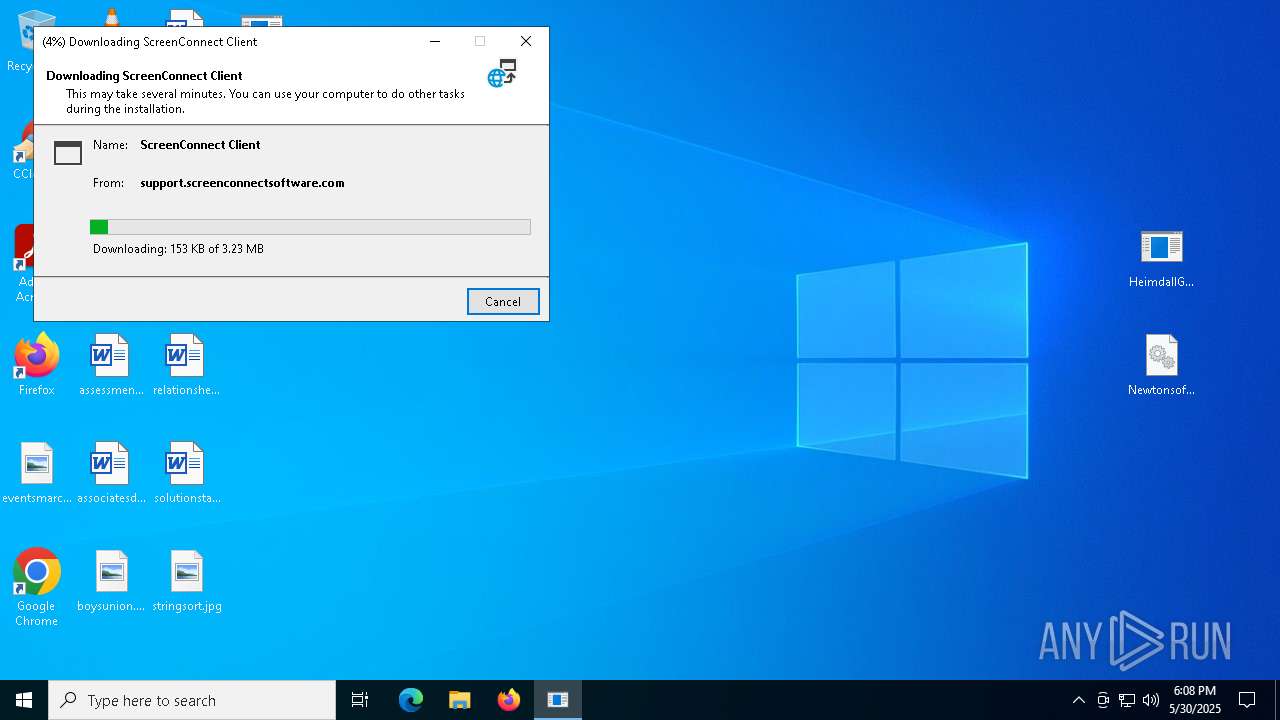Open solutionsta... Word document icon
The height and width of the screenshot is (720, 1280).
[x=186, y=473]
